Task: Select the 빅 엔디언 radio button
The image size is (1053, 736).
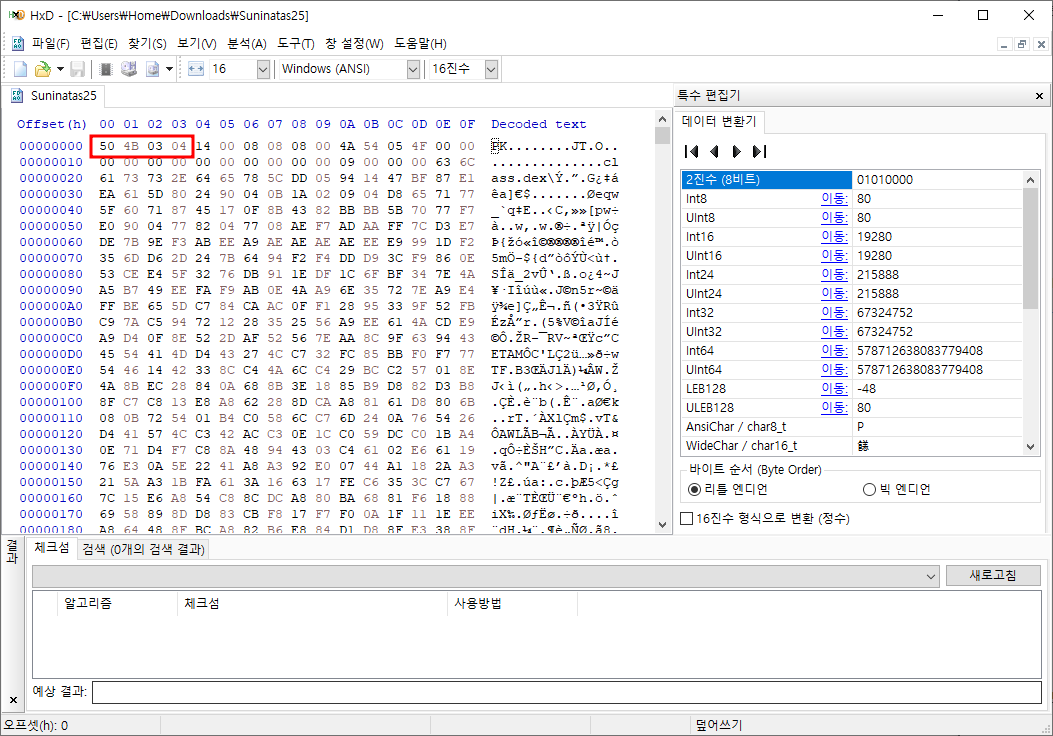Action: [x=897, y=490]
